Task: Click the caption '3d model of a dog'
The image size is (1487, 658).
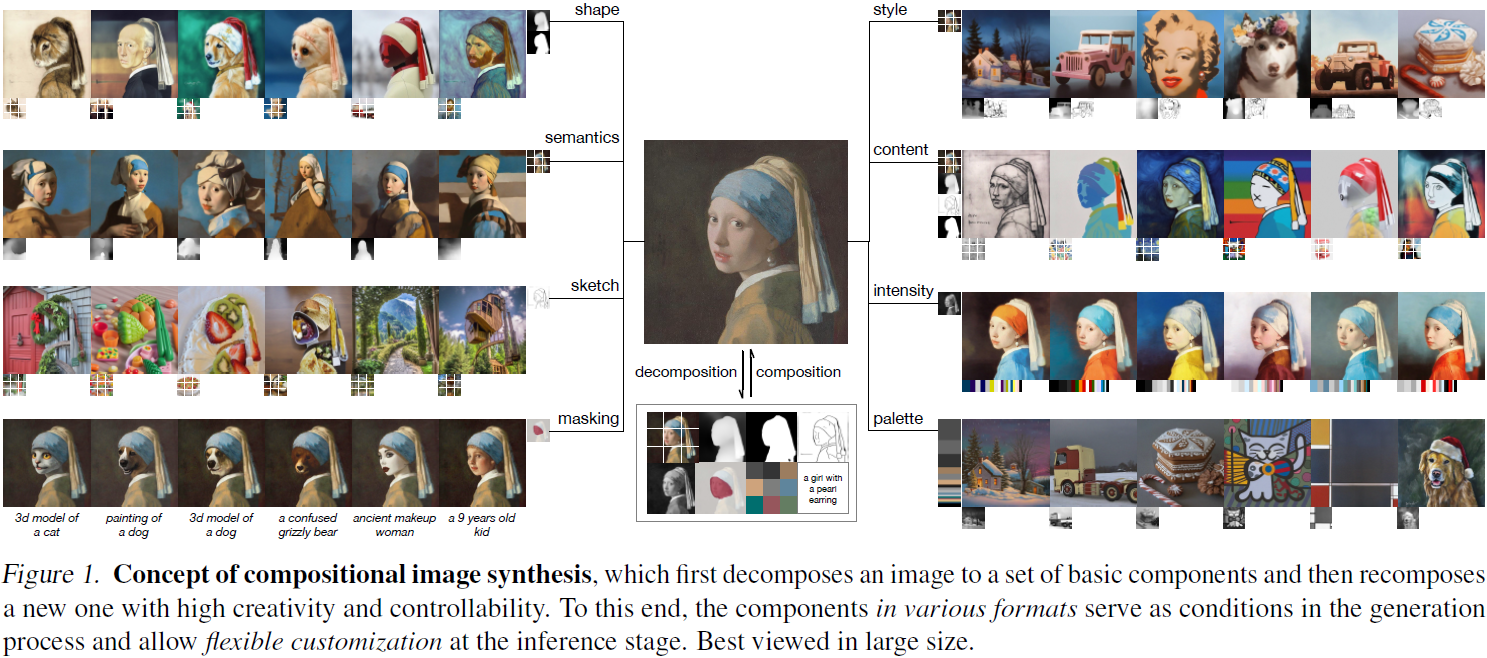Action: (x=221, y=524)
